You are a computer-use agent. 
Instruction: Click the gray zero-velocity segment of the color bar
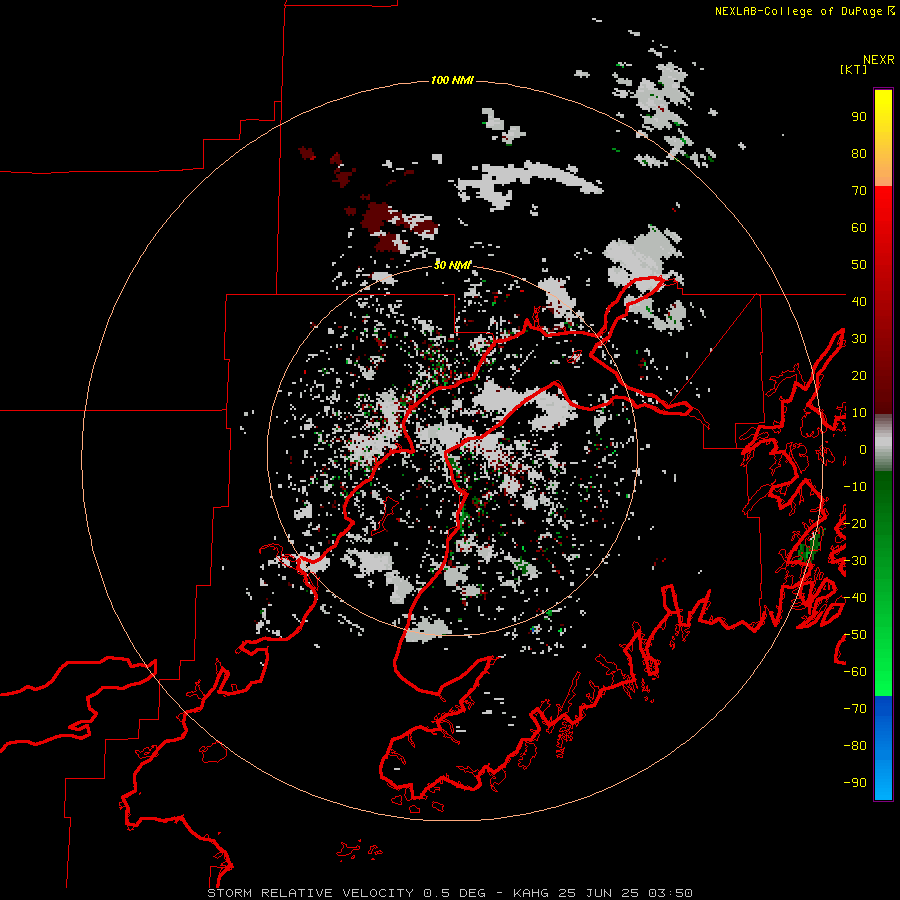pyautogui.click(x=883, y=443)
